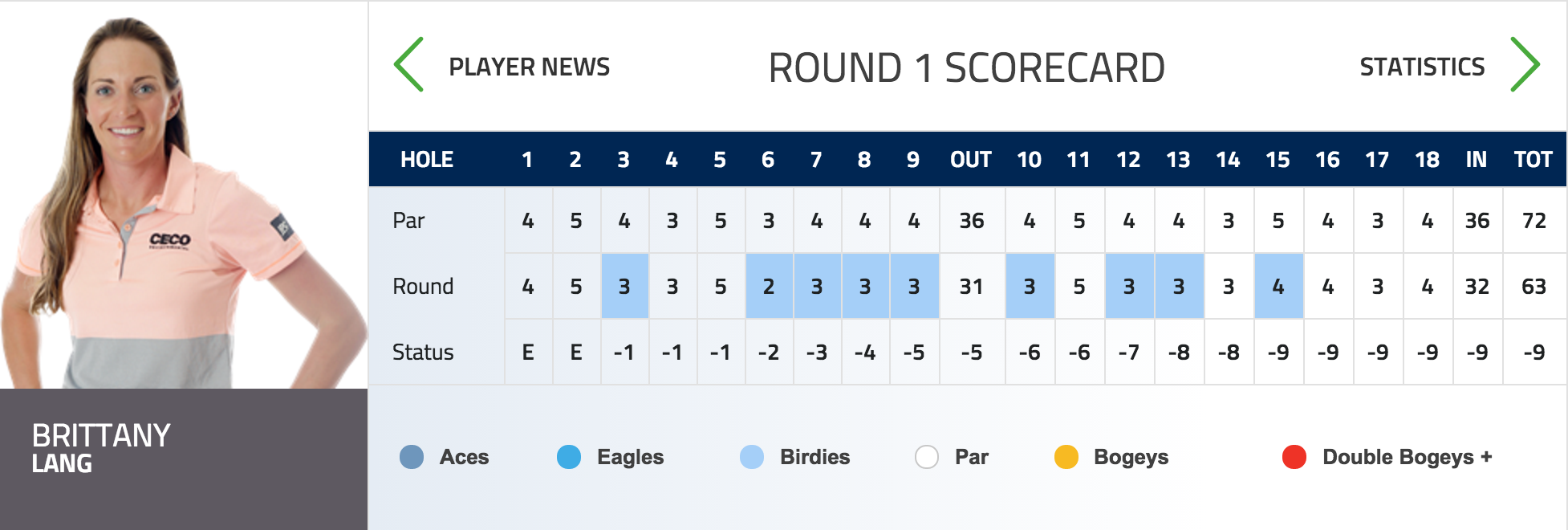Click Brittany Lang's player photo
Image resolution: width=1568 pixels, height=530 pixels.
[x=184, y=195]
